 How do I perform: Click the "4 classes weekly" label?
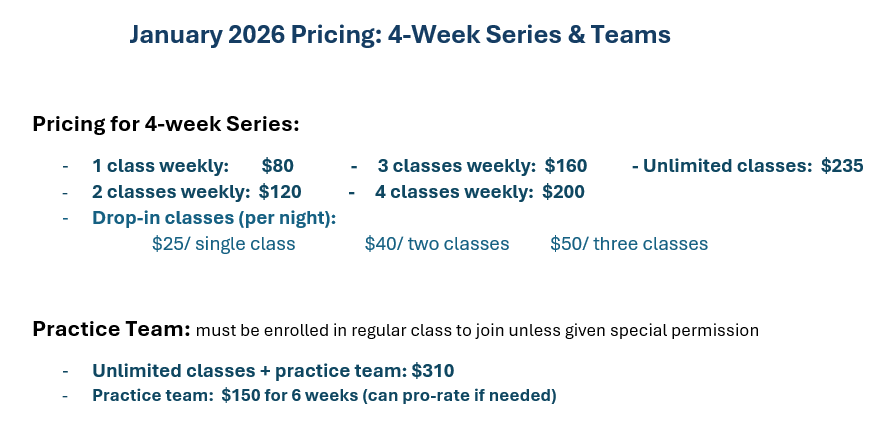455,191
